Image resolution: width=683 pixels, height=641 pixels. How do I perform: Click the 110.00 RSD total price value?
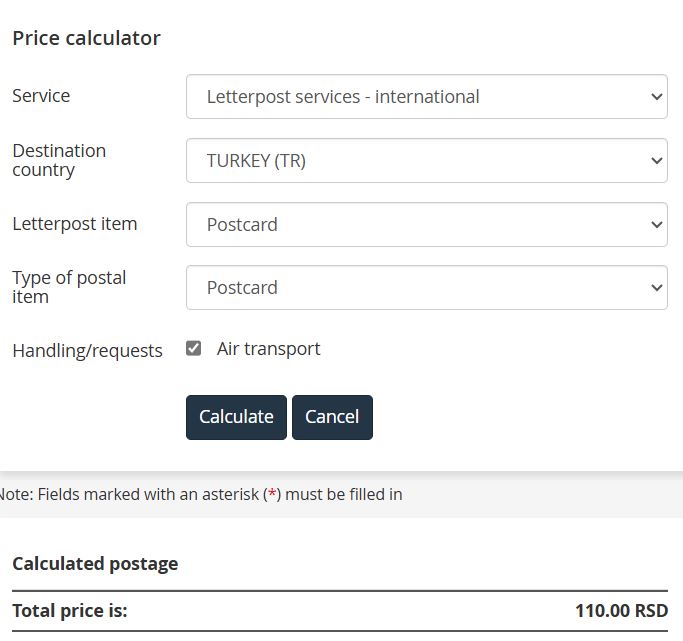pyautogui.click(x=621, y=611)
